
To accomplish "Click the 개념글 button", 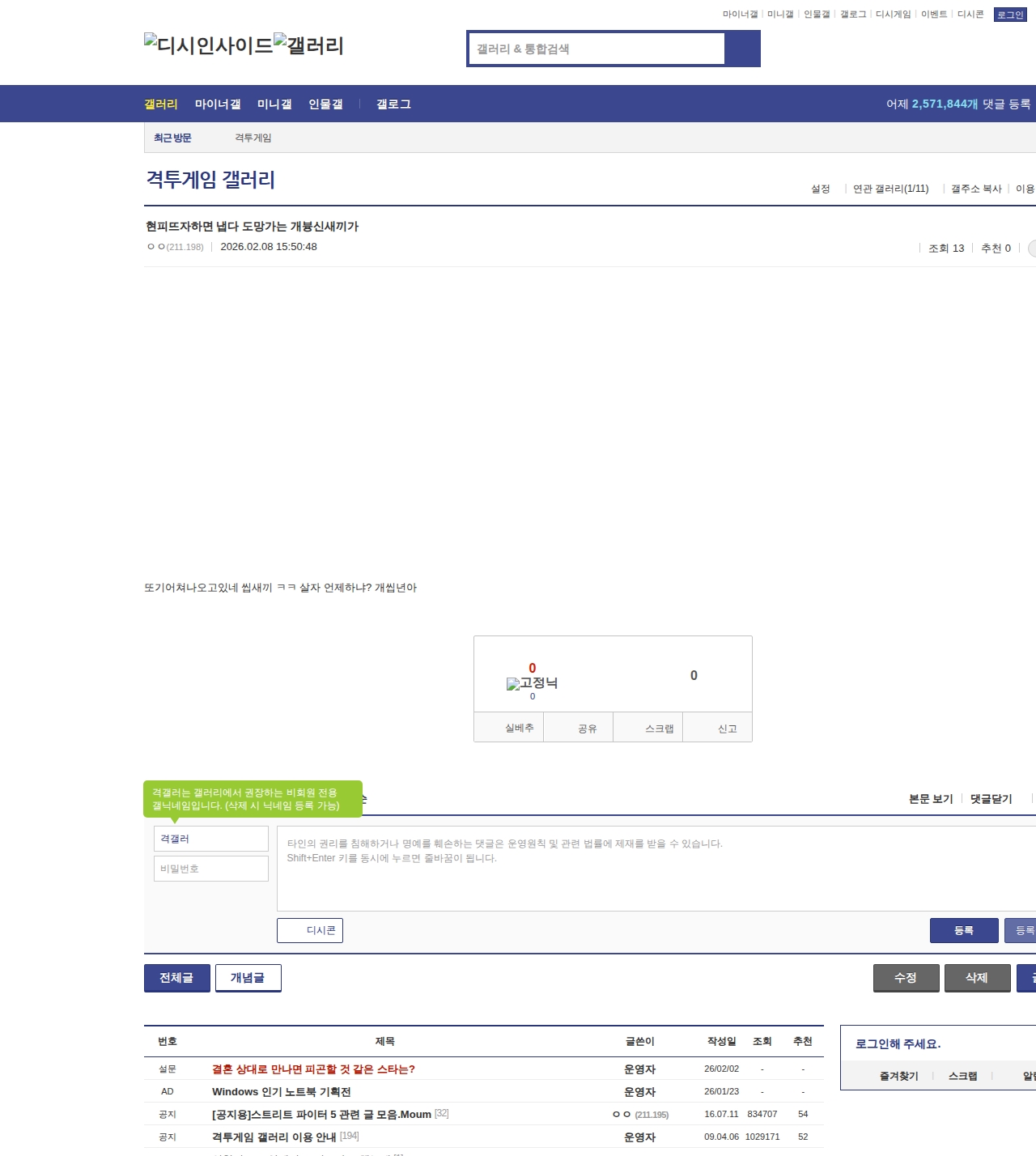I will 248,978.
